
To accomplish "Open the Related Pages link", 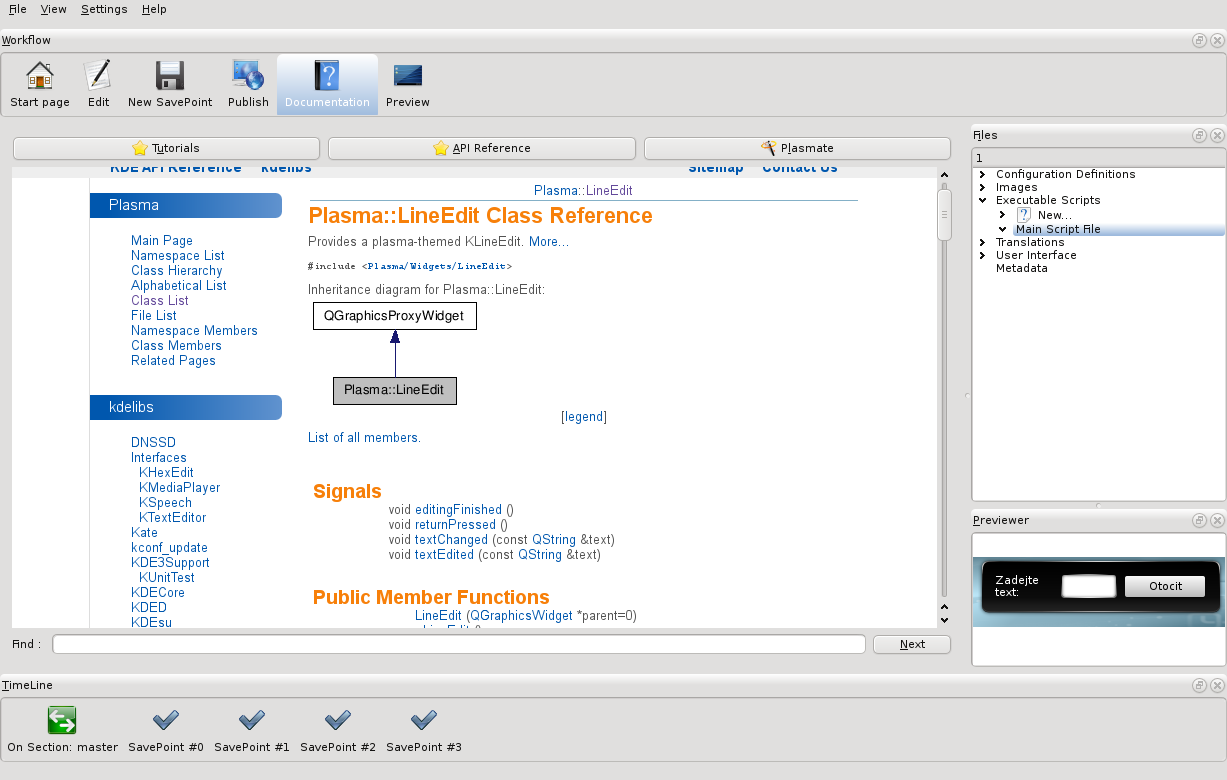I will click(x=173, y=360).
